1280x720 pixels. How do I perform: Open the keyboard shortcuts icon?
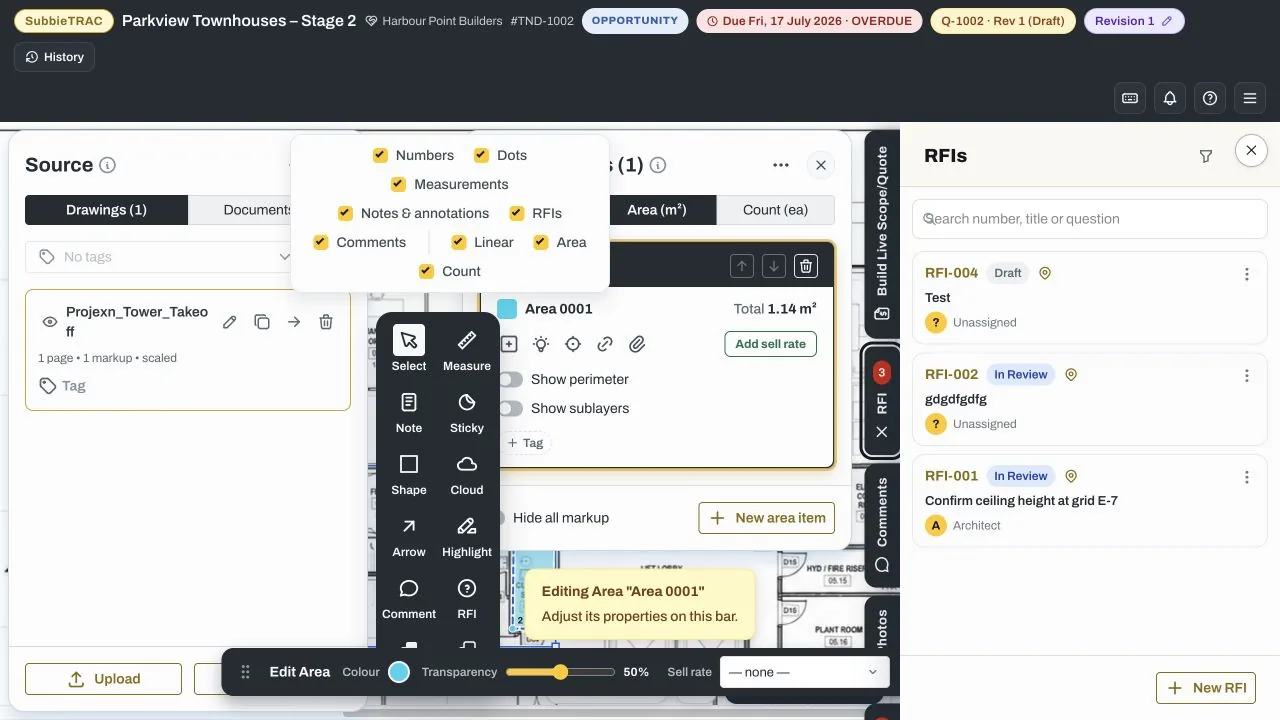(1130, 98)
